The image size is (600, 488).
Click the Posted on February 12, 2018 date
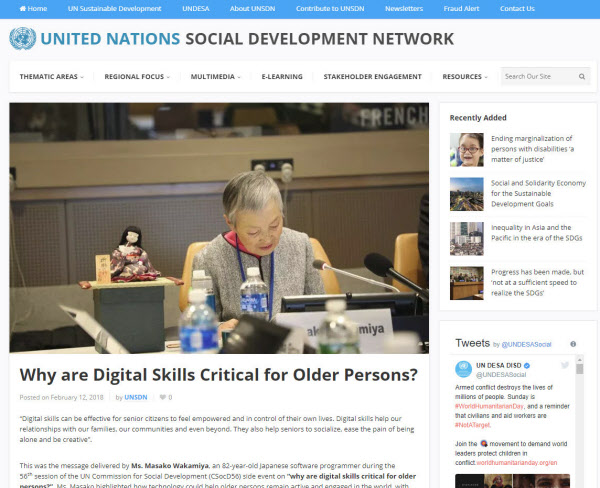point(62,397)
